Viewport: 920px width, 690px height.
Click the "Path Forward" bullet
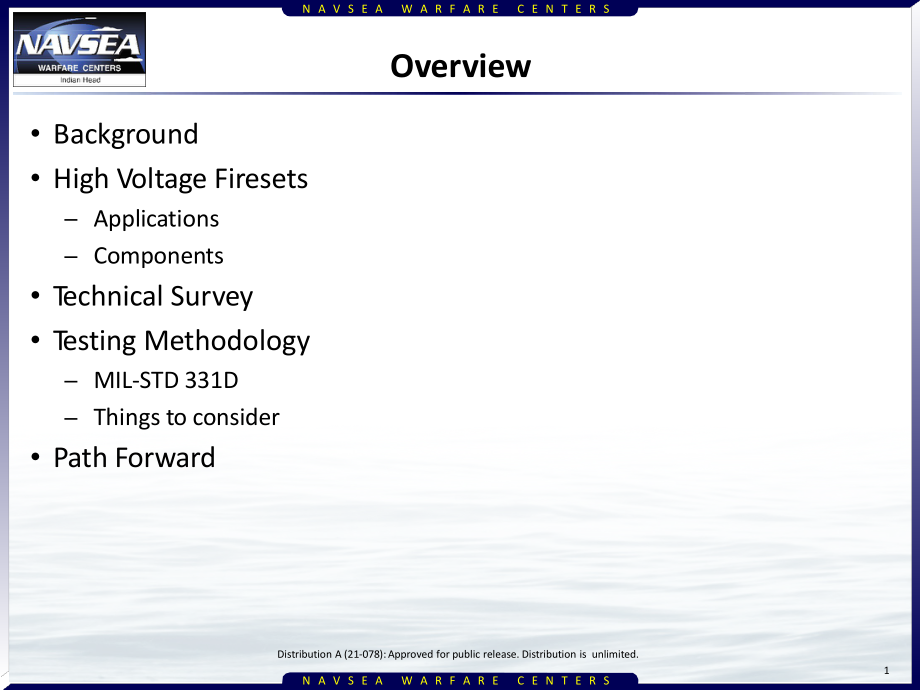point(134,458)
